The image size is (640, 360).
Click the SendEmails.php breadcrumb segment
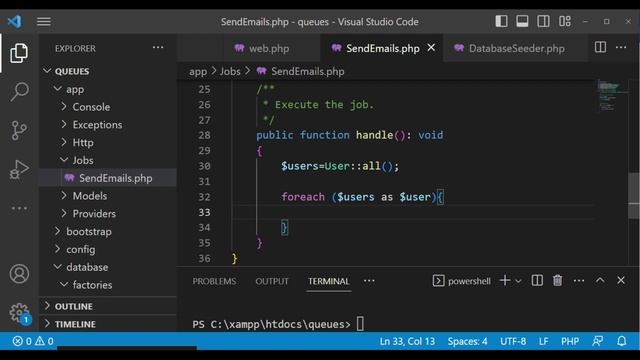(x=300, y=71)
